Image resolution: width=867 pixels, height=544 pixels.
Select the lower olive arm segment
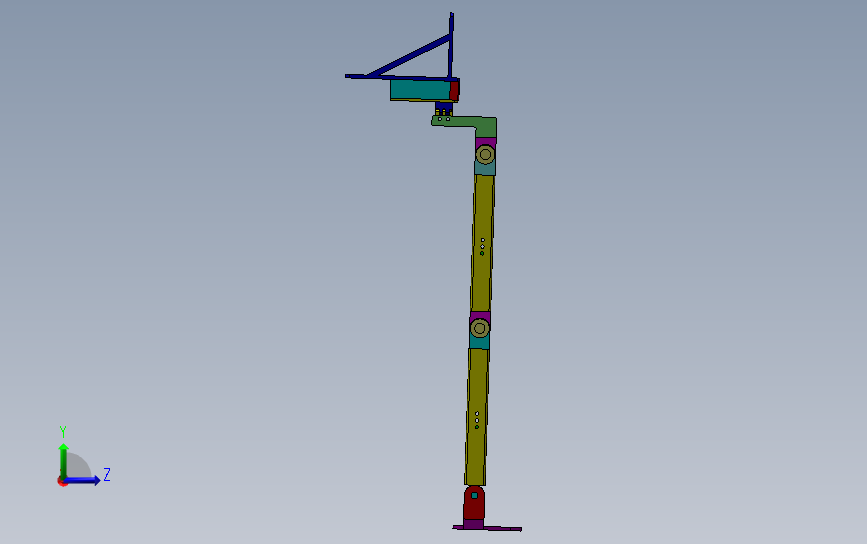click(x=477, y=417)
